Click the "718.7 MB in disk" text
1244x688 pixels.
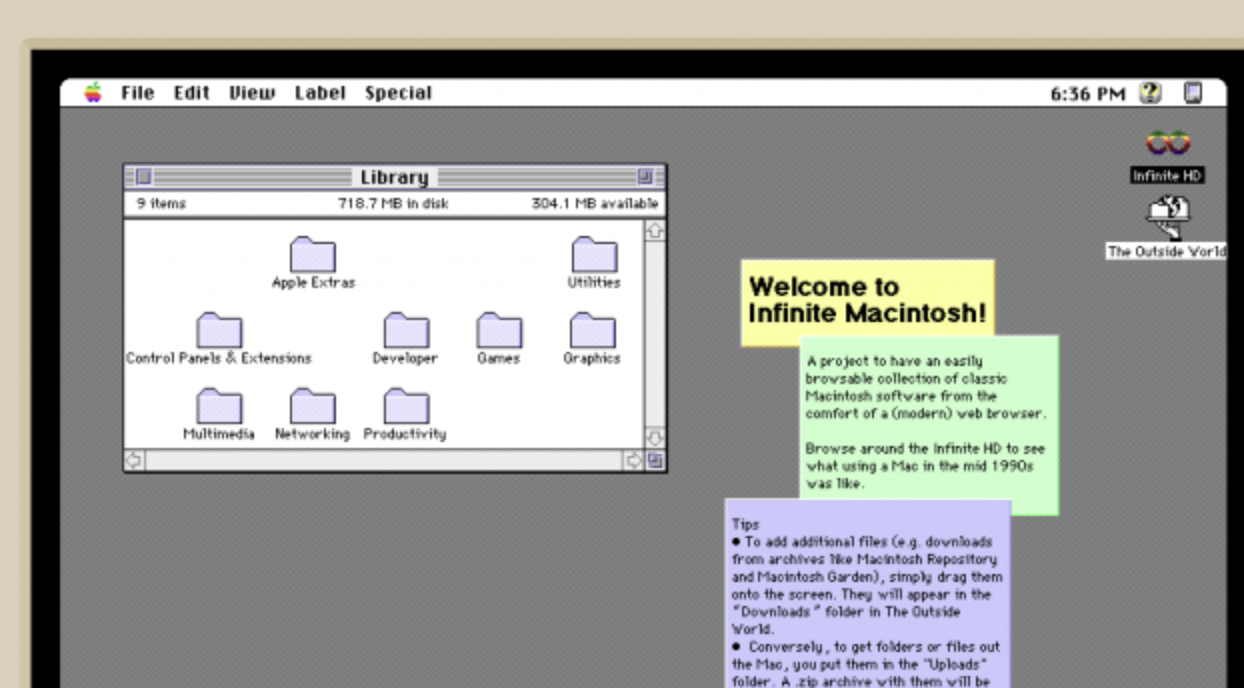tap(393, 204)
